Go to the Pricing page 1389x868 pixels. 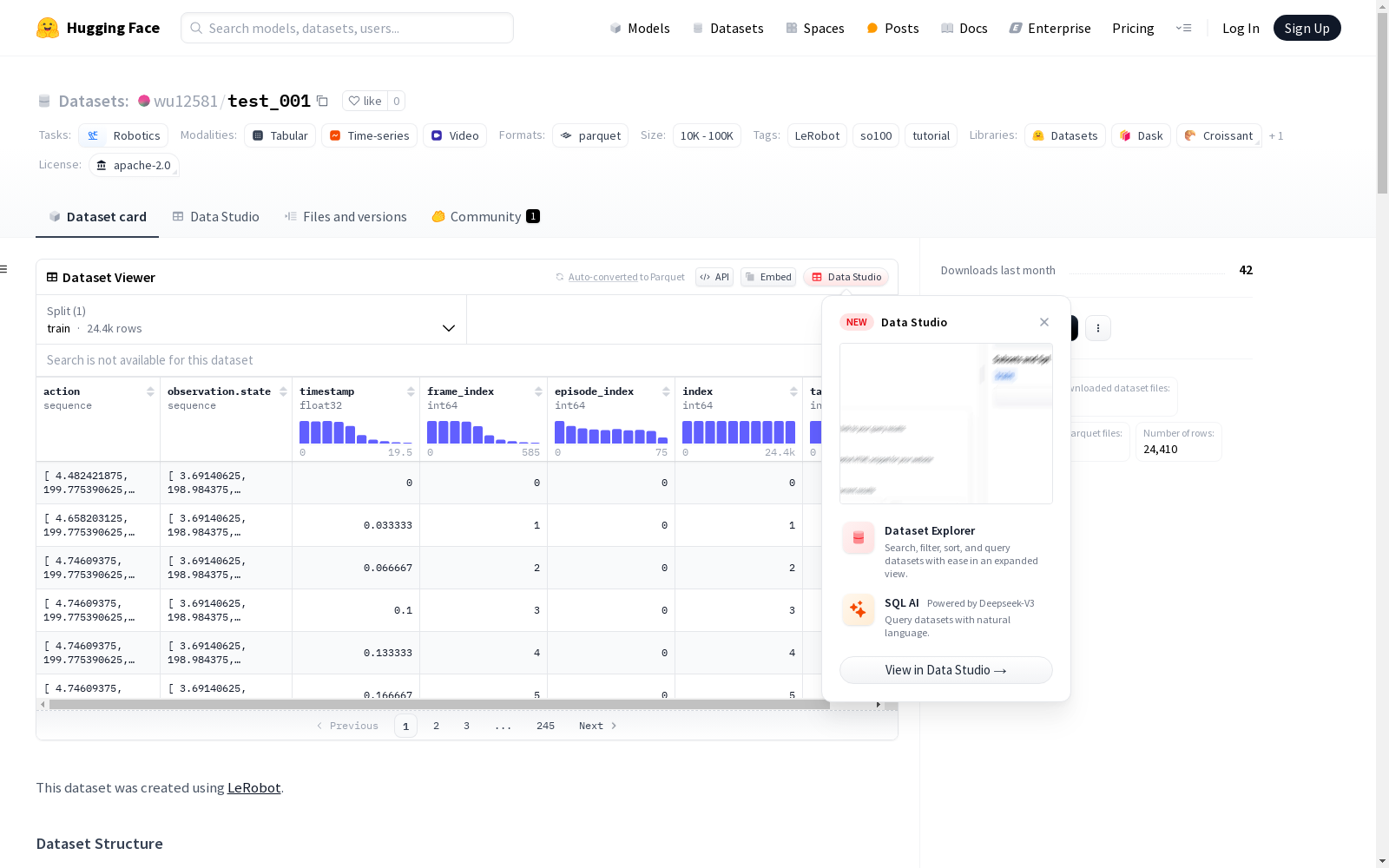[x=1133, y=28]
